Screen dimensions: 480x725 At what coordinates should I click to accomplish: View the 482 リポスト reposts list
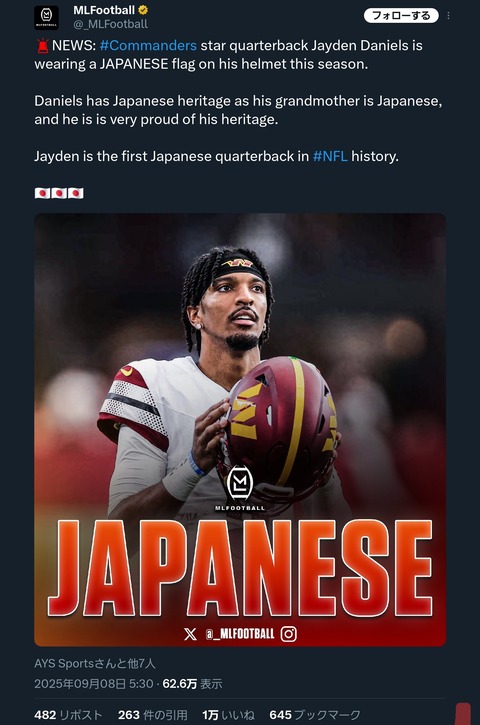68,715
